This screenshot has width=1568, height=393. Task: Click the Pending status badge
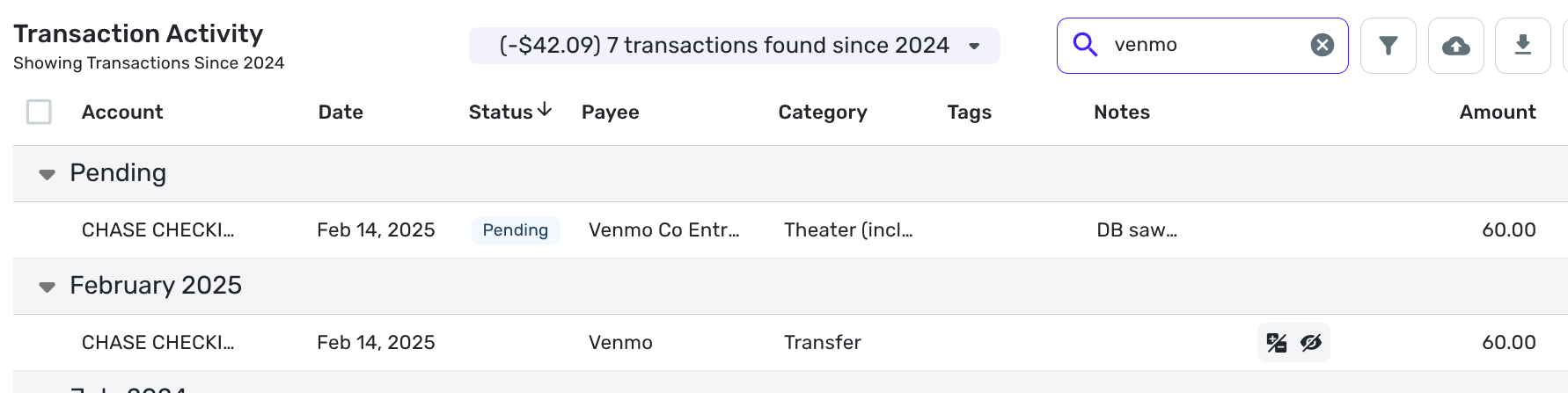click(516, 230)
